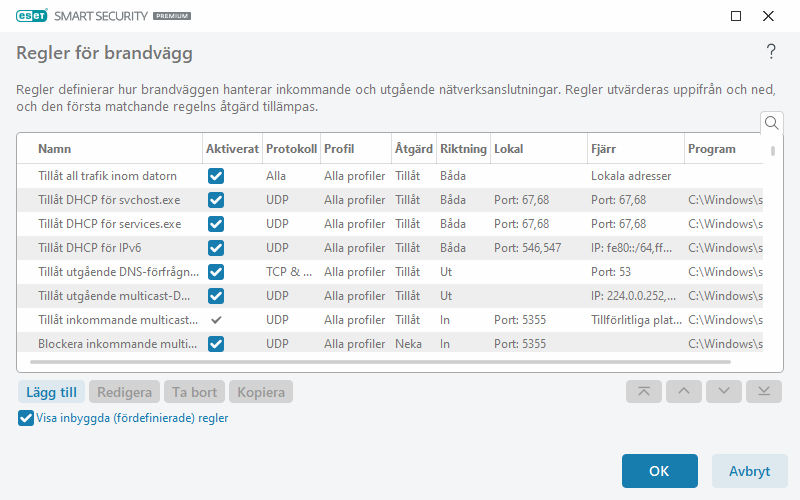Viewport: 800px width, 500px height.
Task: Select row Tillåt DHCP för IPv6
Action: (x=390, y=248)
